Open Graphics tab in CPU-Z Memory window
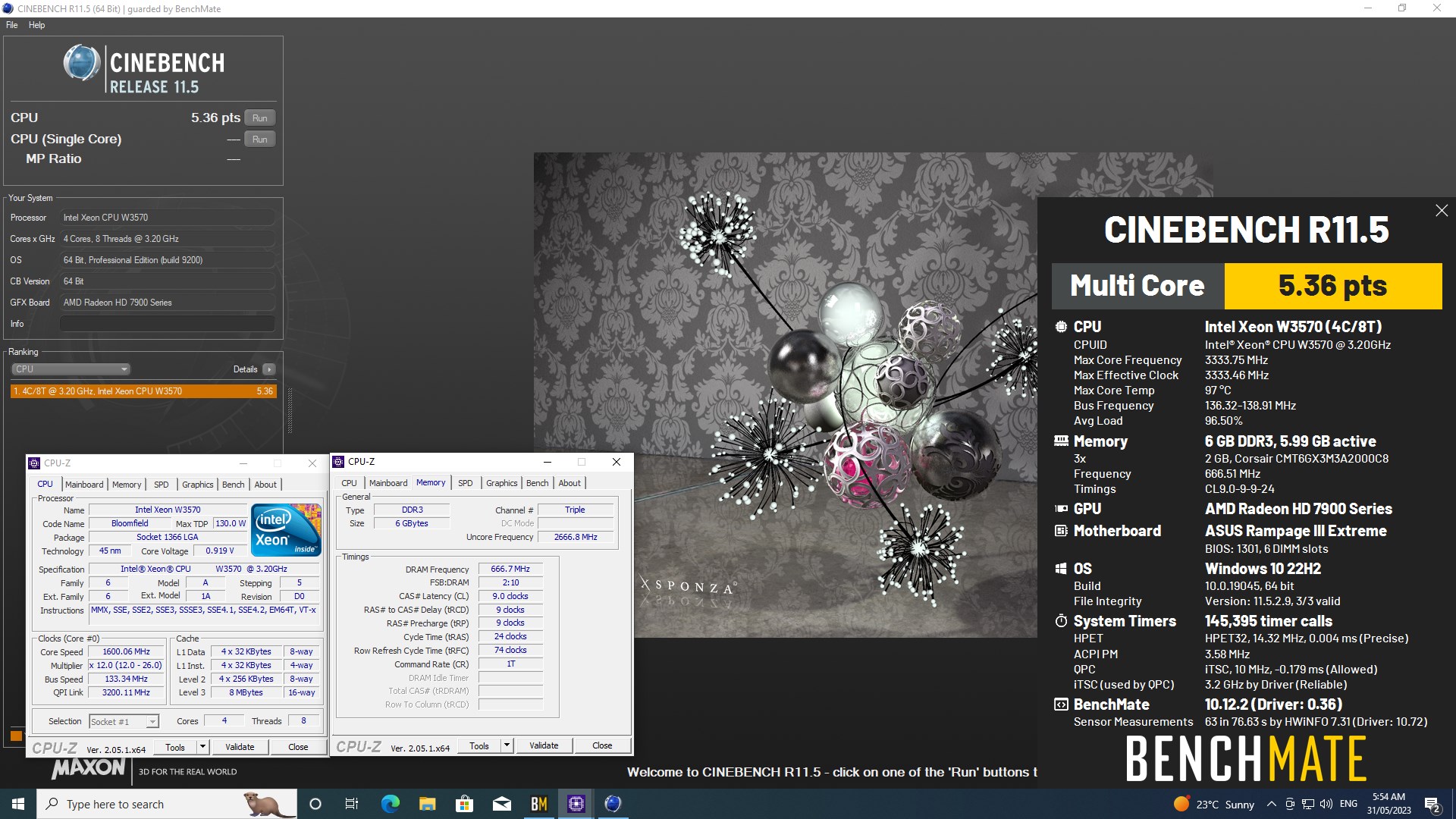1456x819 pixels. [502, 483]
